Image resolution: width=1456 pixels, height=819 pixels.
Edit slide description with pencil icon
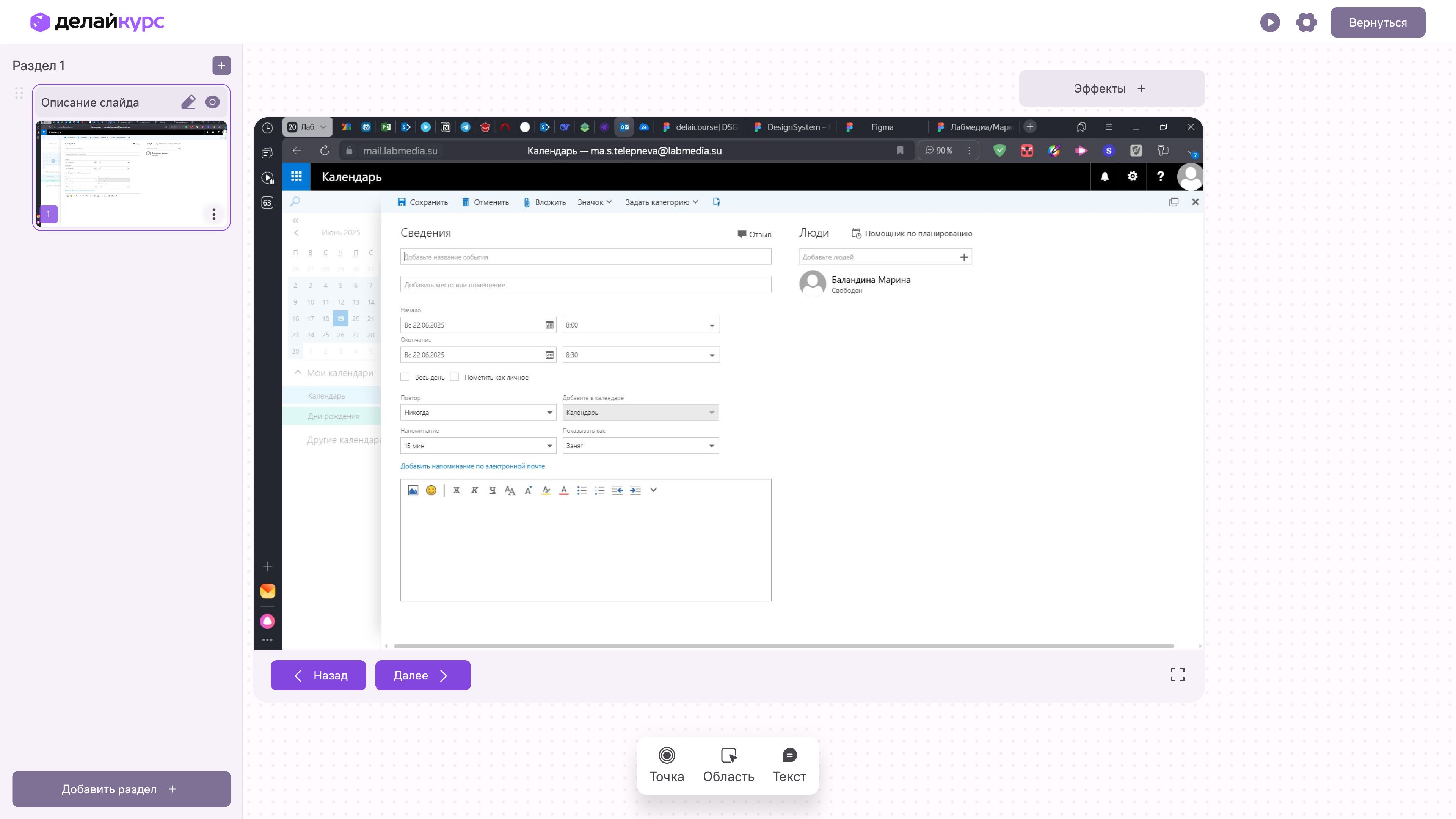(x=188, y=102)
